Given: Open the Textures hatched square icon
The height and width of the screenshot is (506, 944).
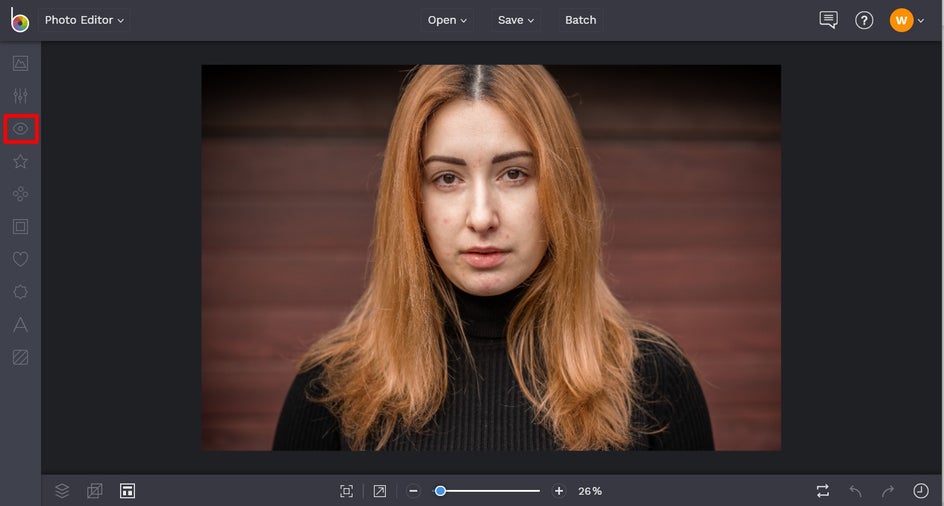Looking at the screenshot, I should coord(20,357).
